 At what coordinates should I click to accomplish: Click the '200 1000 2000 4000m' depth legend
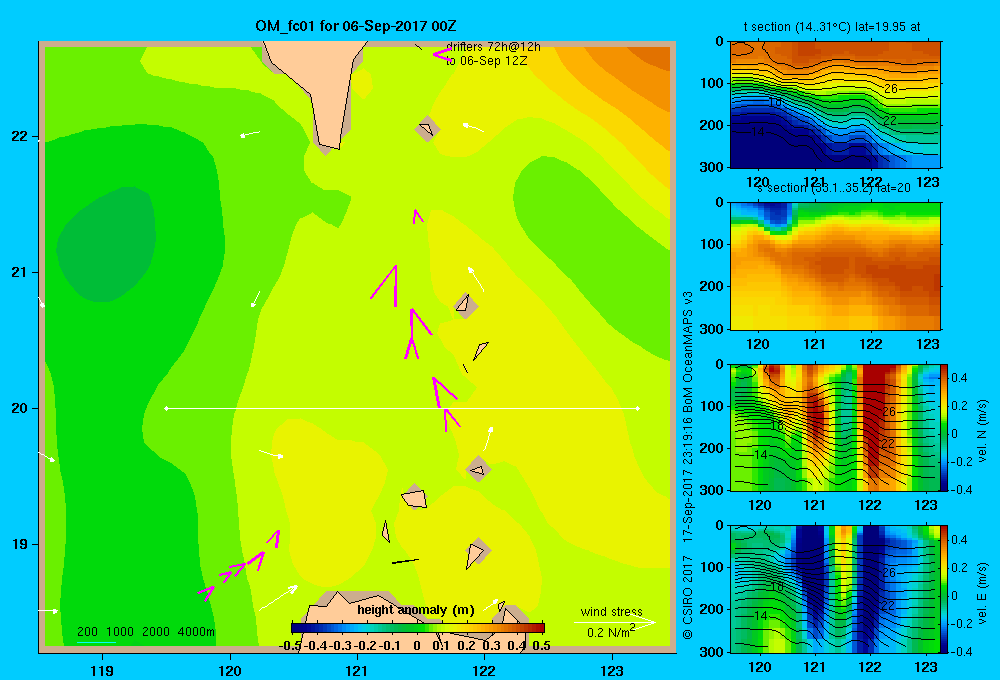(145, 632)
